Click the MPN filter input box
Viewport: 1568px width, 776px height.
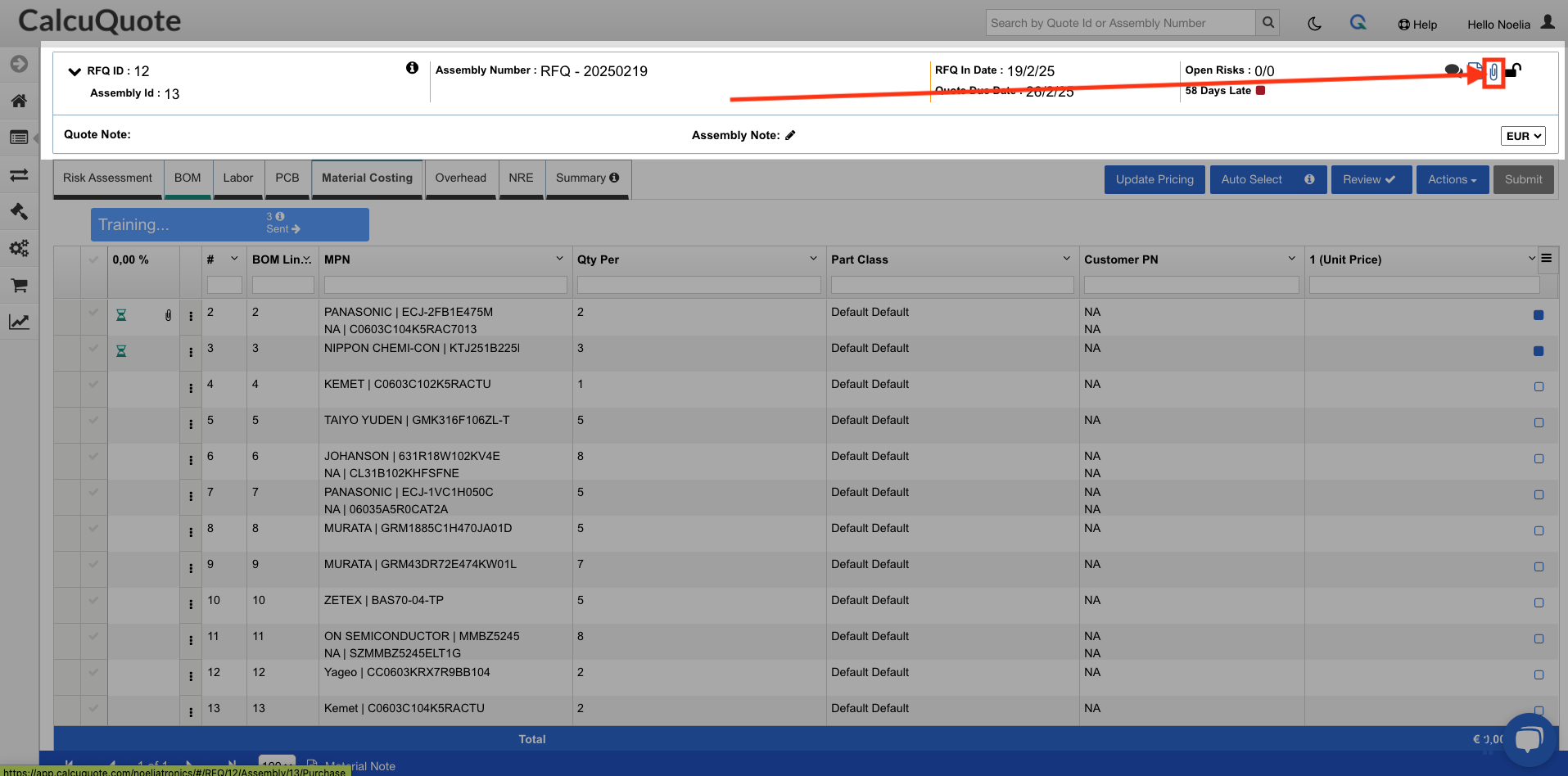click(445, 285)
